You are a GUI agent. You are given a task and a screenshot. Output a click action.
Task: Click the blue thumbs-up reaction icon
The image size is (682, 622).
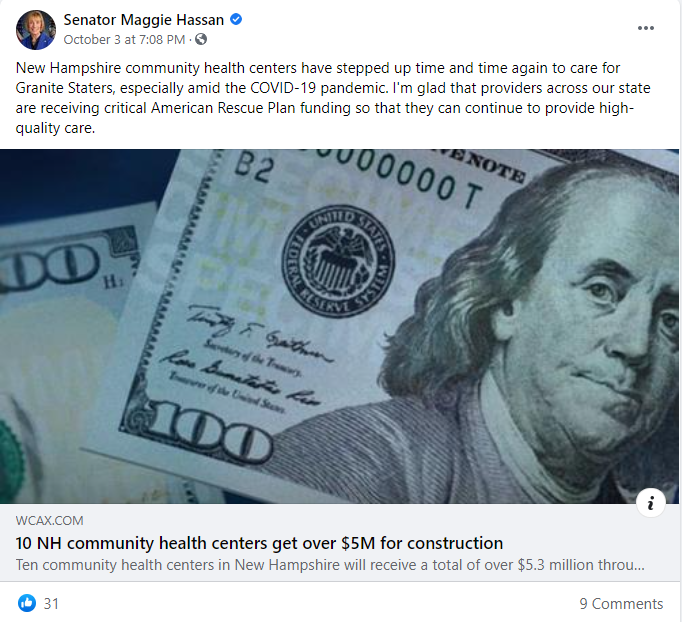click(x=27, y=603)
